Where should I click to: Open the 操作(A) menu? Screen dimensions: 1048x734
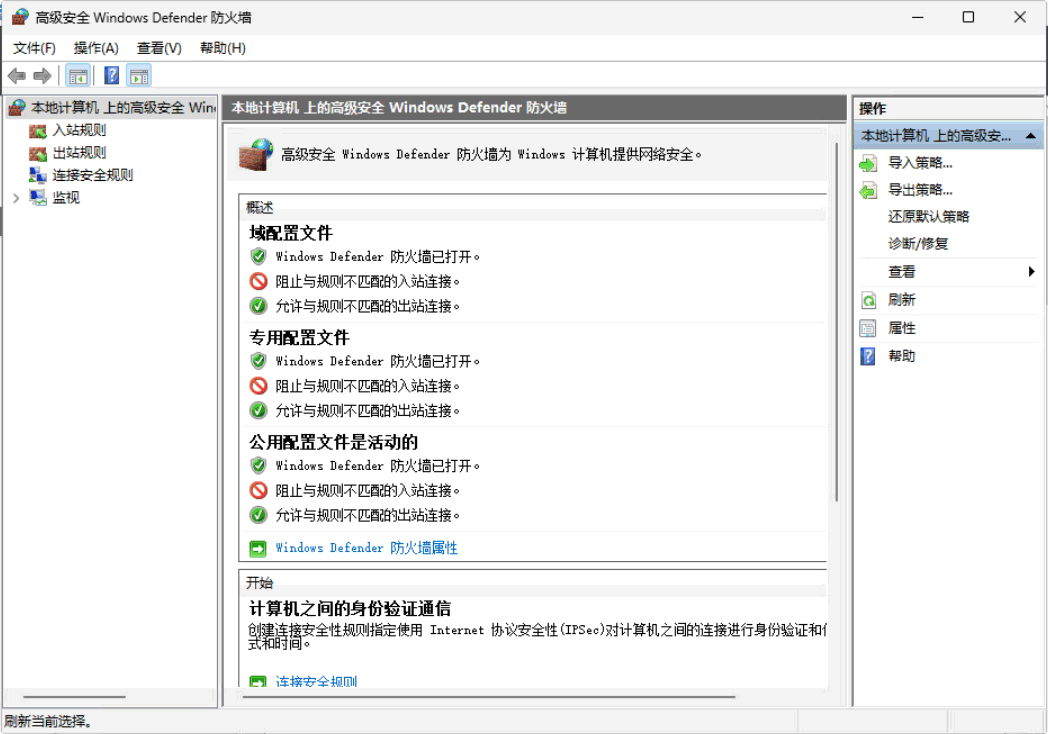pyautogui.click(x=96, y=48)
